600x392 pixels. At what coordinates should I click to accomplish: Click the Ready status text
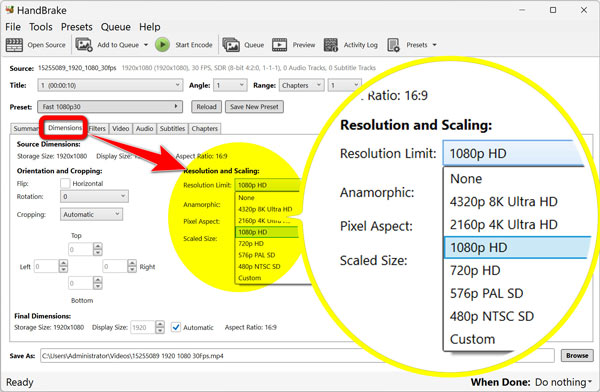click(20, 382)
